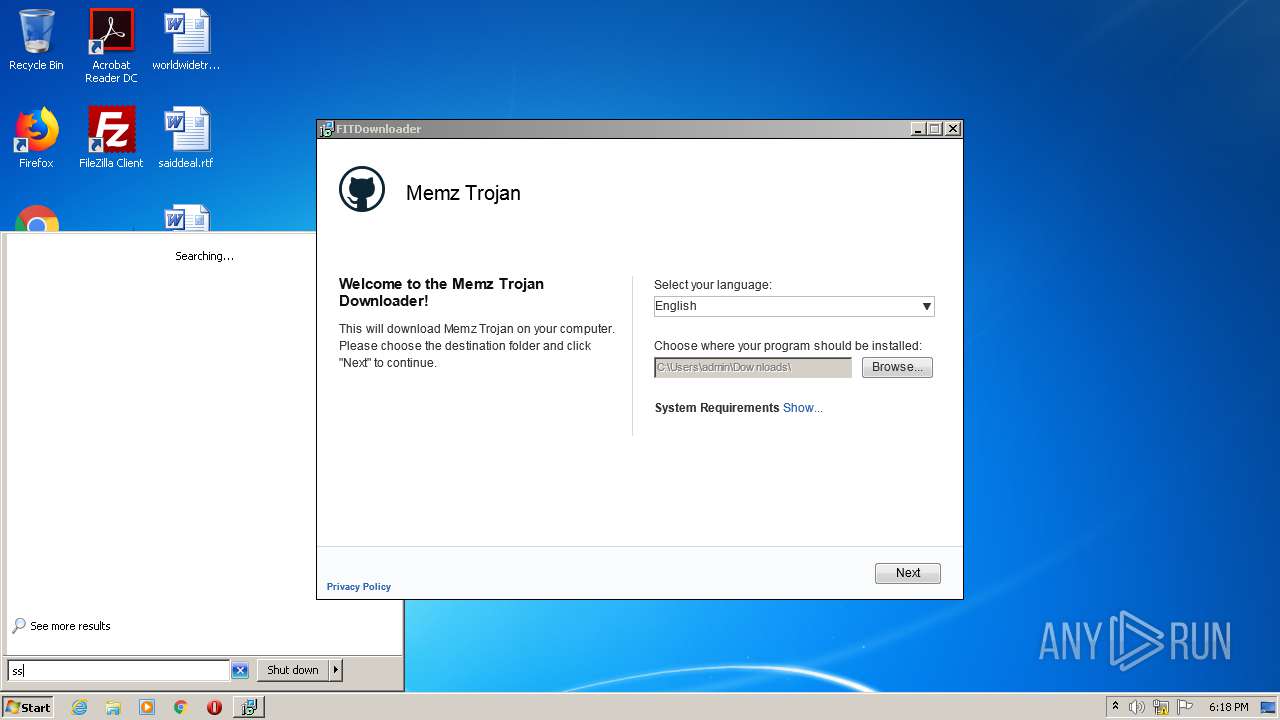Click the Shut down button

(293, 670)
